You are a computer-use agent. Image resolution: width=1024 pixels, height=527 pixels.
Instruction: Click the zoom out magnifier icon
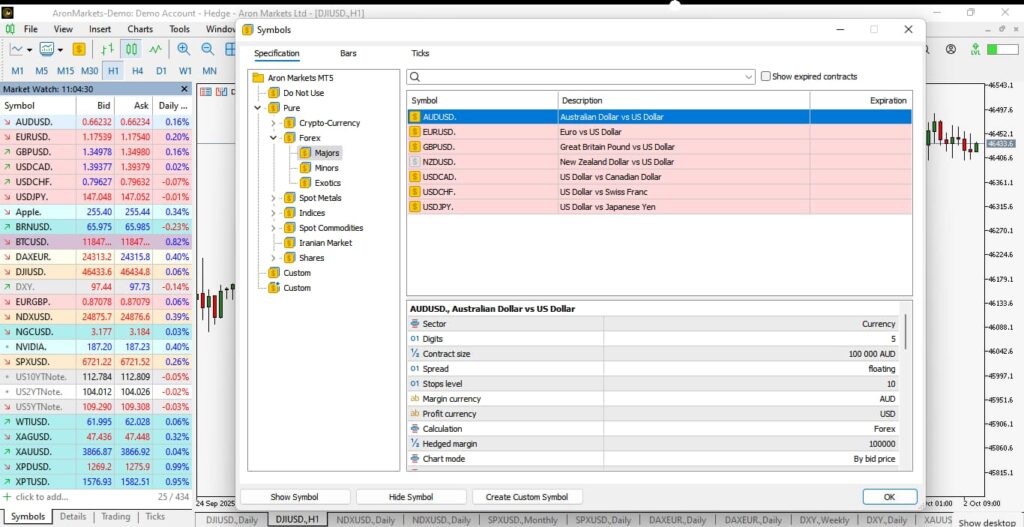[208, 49]
